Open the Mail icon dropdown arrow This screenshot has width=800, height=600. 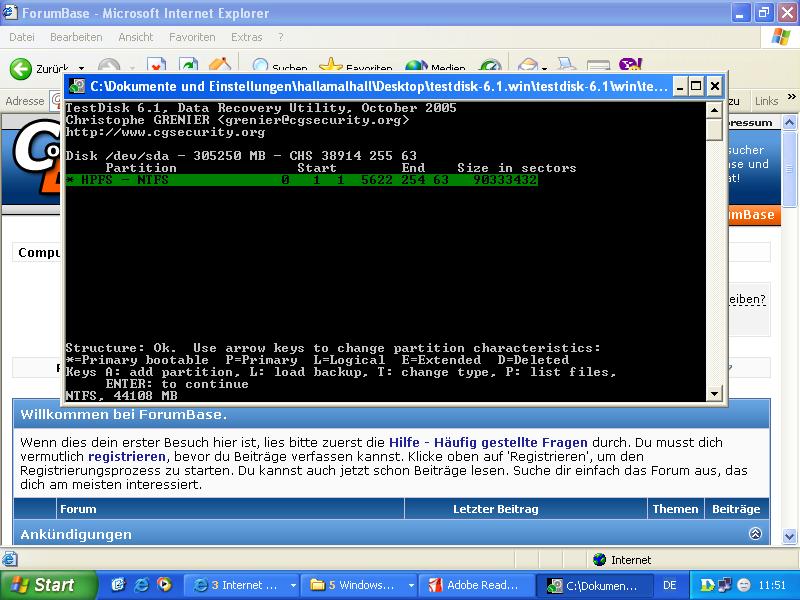544,68
